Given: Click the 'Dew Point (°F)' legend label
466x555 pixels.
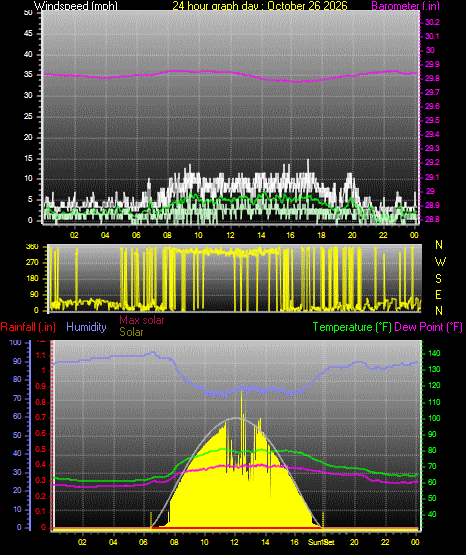Looking at the screenshot, I should coord(428,327).
